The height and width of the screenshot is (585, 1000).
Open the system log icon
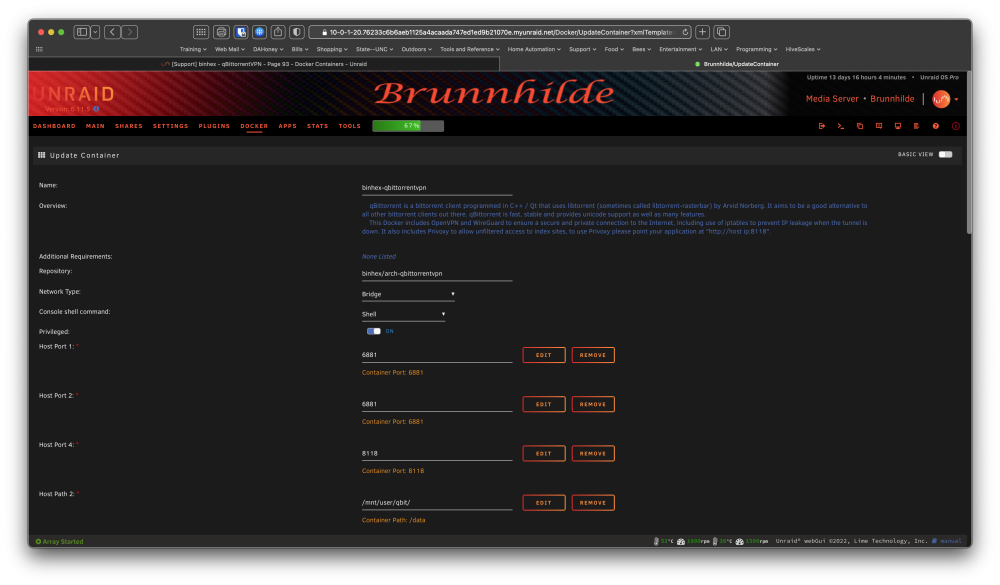click(x=916, y=126)
